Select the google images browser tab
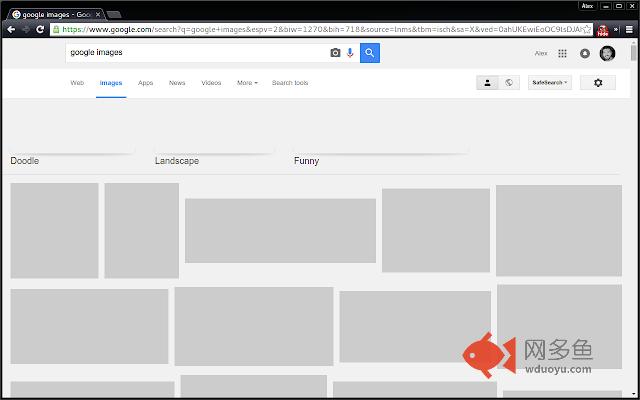Screen dimensions: 640x400 pos(55,15)
